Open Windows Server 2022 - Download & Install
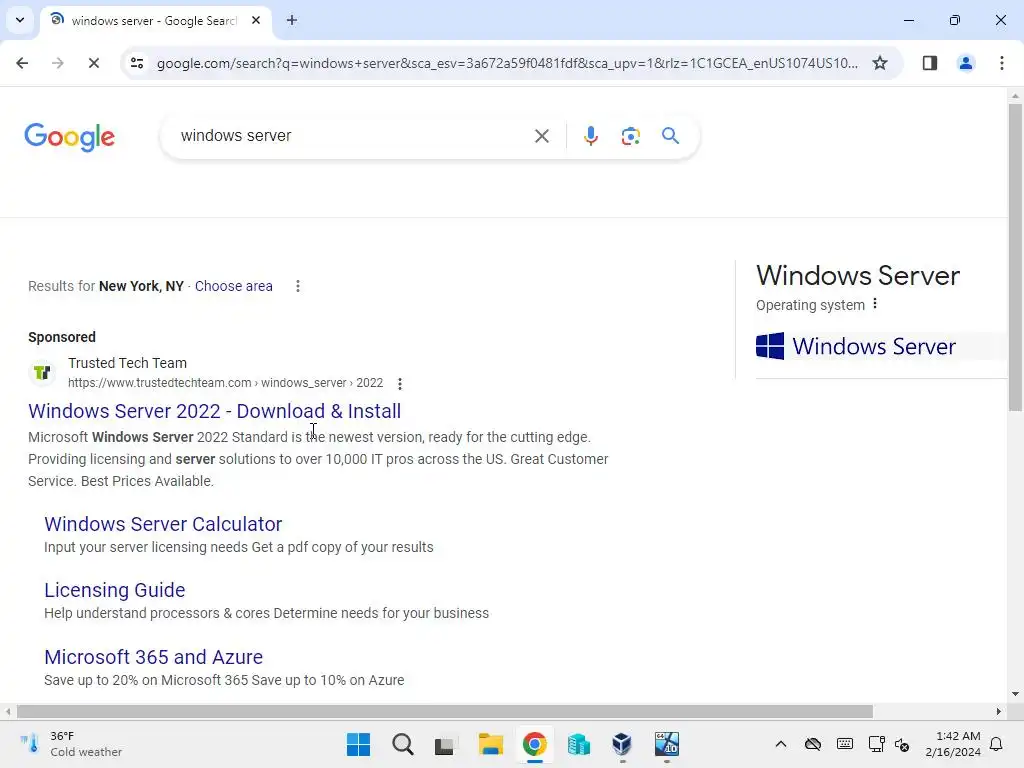Screen dimensions: 1024x768 [x=214, y=411]
